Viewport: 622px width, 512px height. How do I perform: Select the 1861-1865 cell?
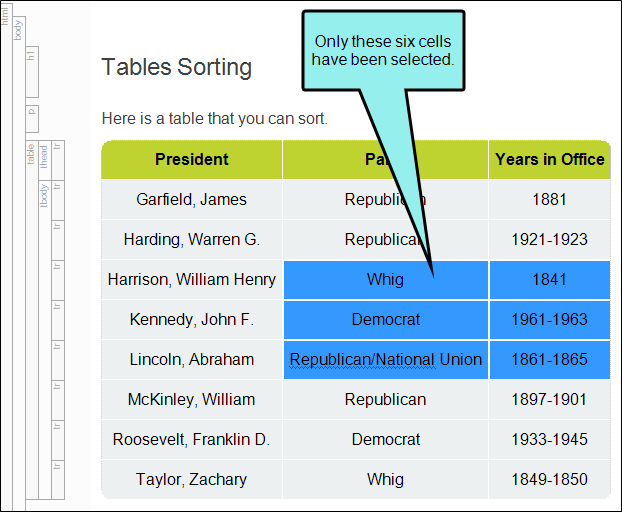coord(550,360)
